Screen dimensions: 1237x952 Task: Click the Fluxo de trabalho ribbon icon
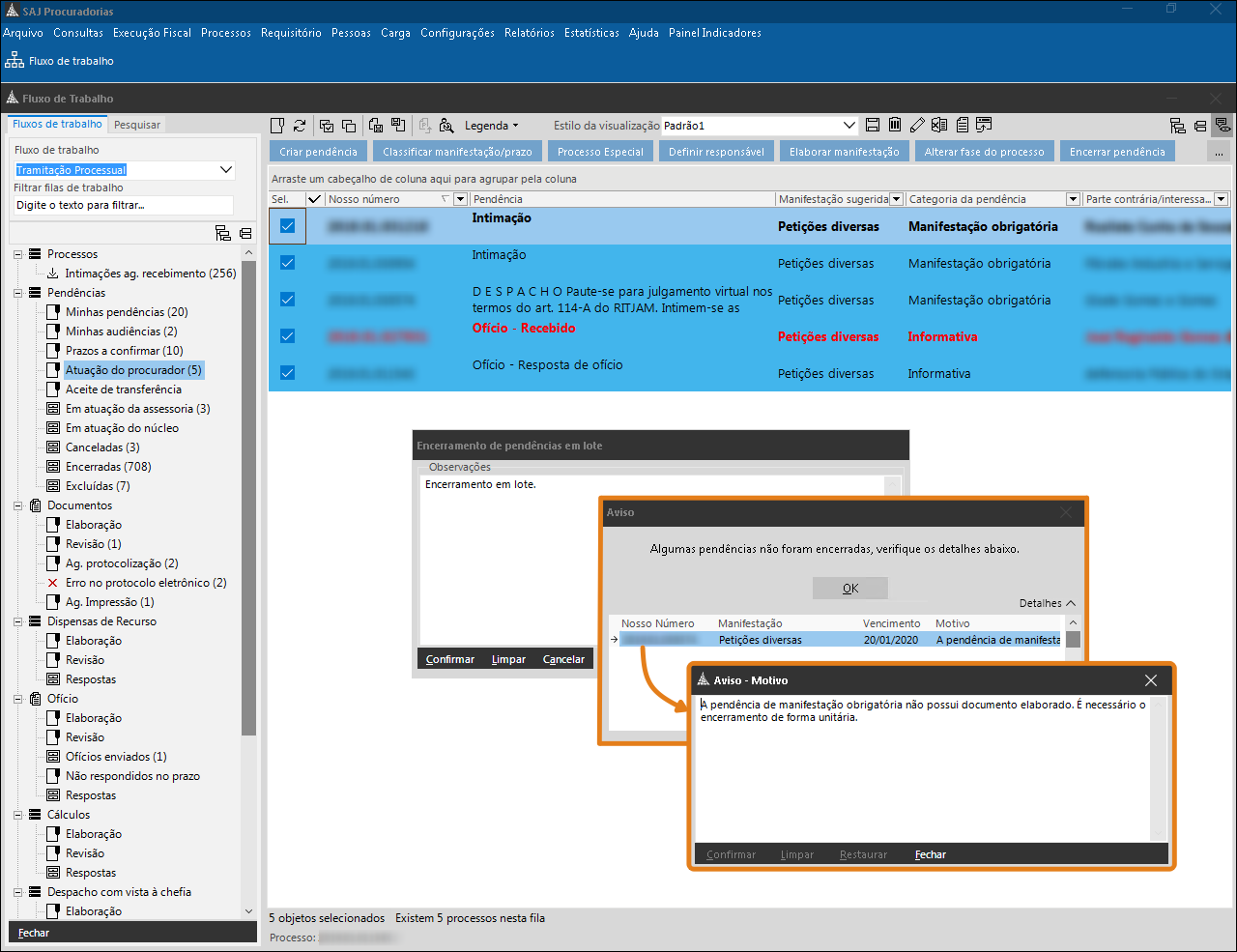14,61
